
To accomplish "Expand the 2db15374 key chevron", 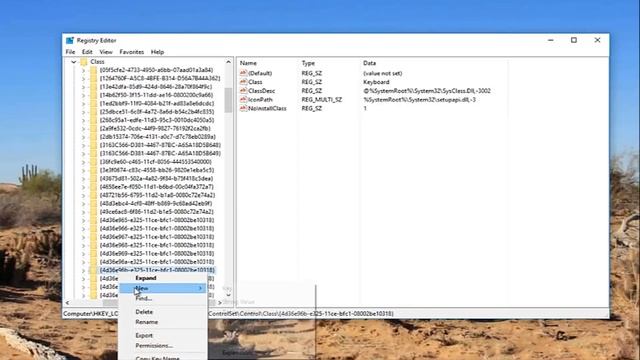I will (x=83, y=137).
